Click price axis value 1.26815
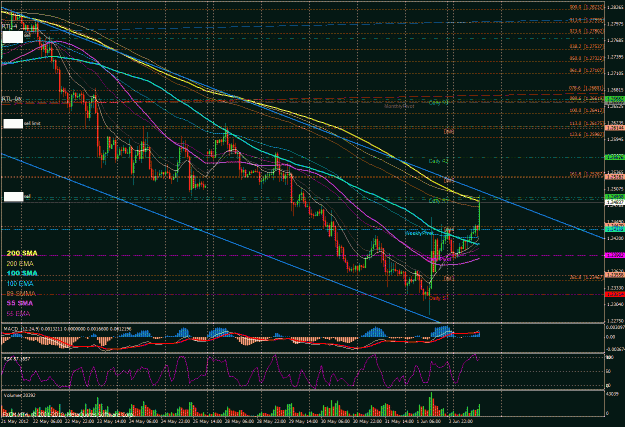Screen dimensions: 625x427 click(x=615, y=90)
